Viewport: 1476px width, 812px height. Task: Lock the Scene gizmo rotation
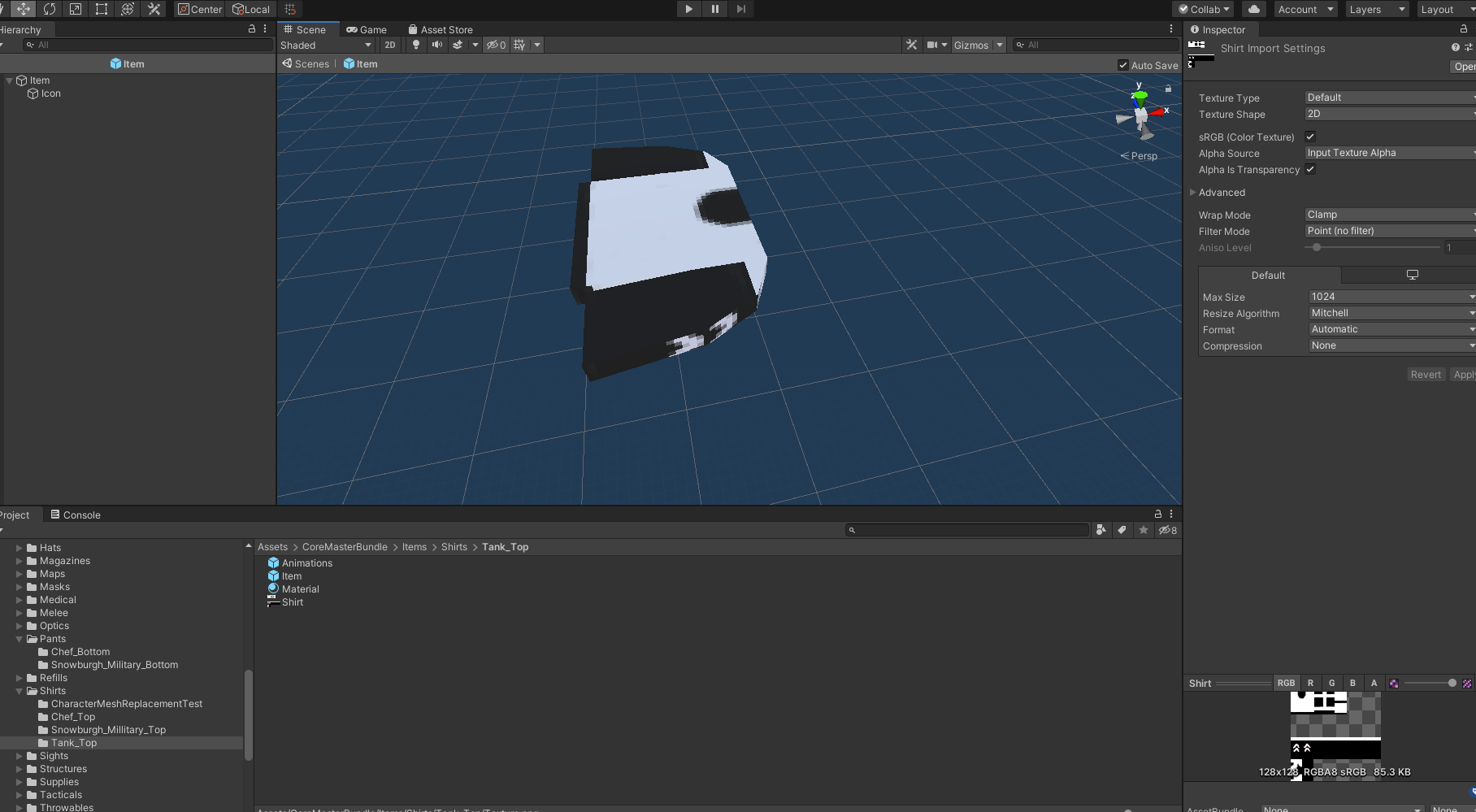tap(1169, 88)
